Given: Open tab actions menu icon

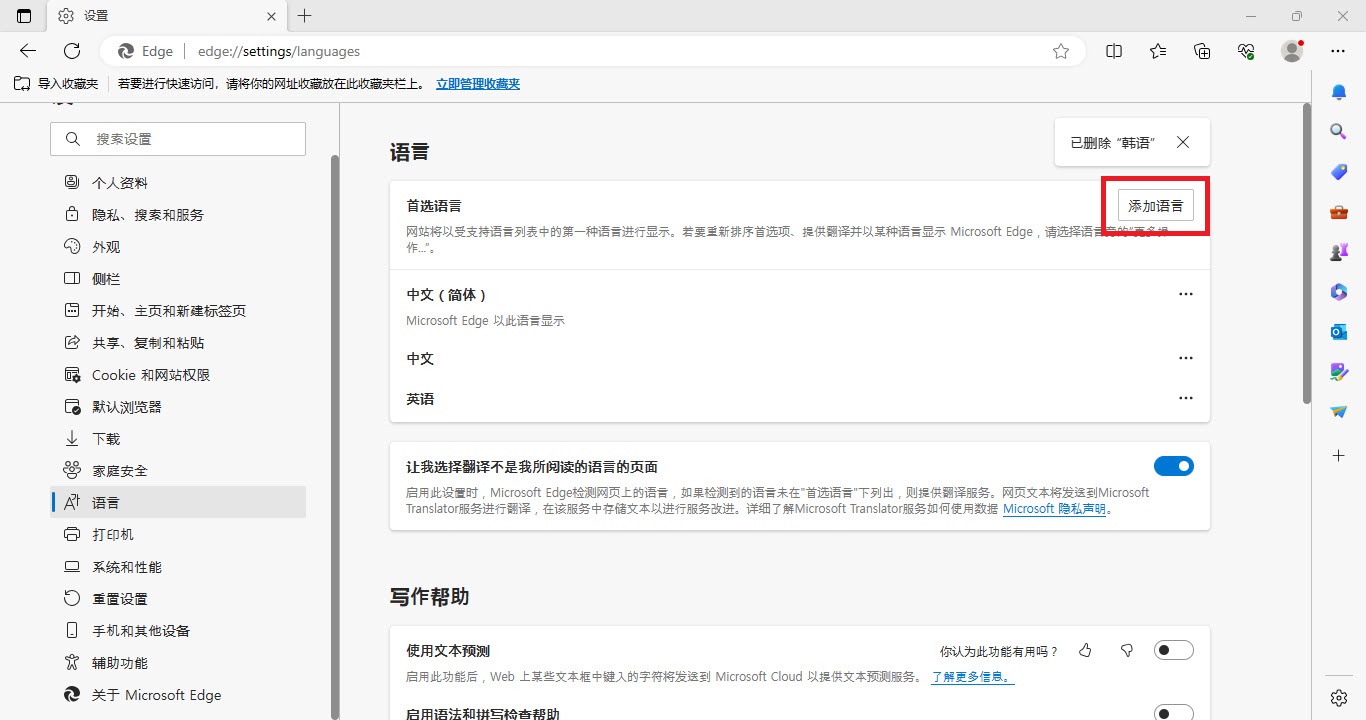Looking at the screenshot, I should tap(24, 16).
